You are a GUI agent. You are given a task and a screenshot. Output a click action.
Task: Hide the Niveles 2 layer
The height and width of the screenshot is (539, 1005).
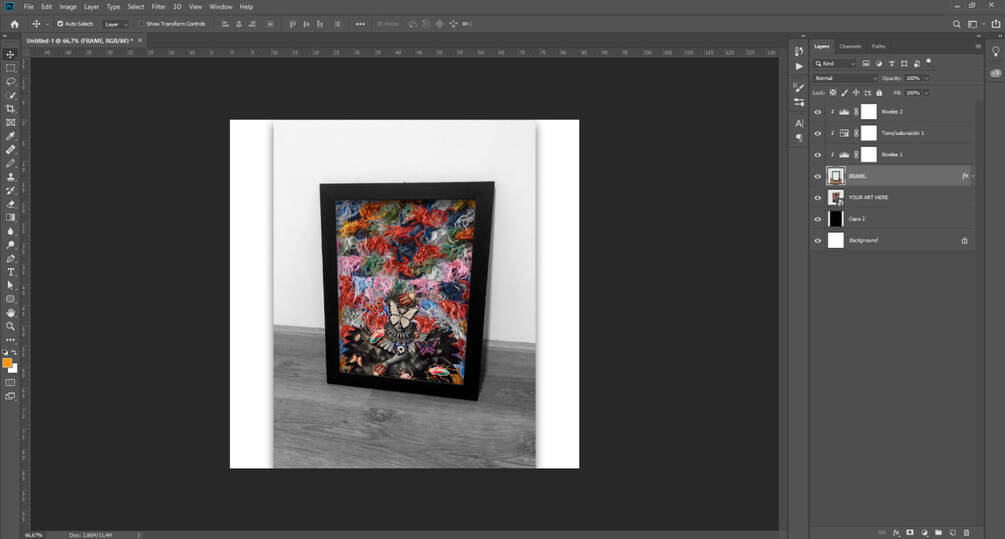[817, 112]
